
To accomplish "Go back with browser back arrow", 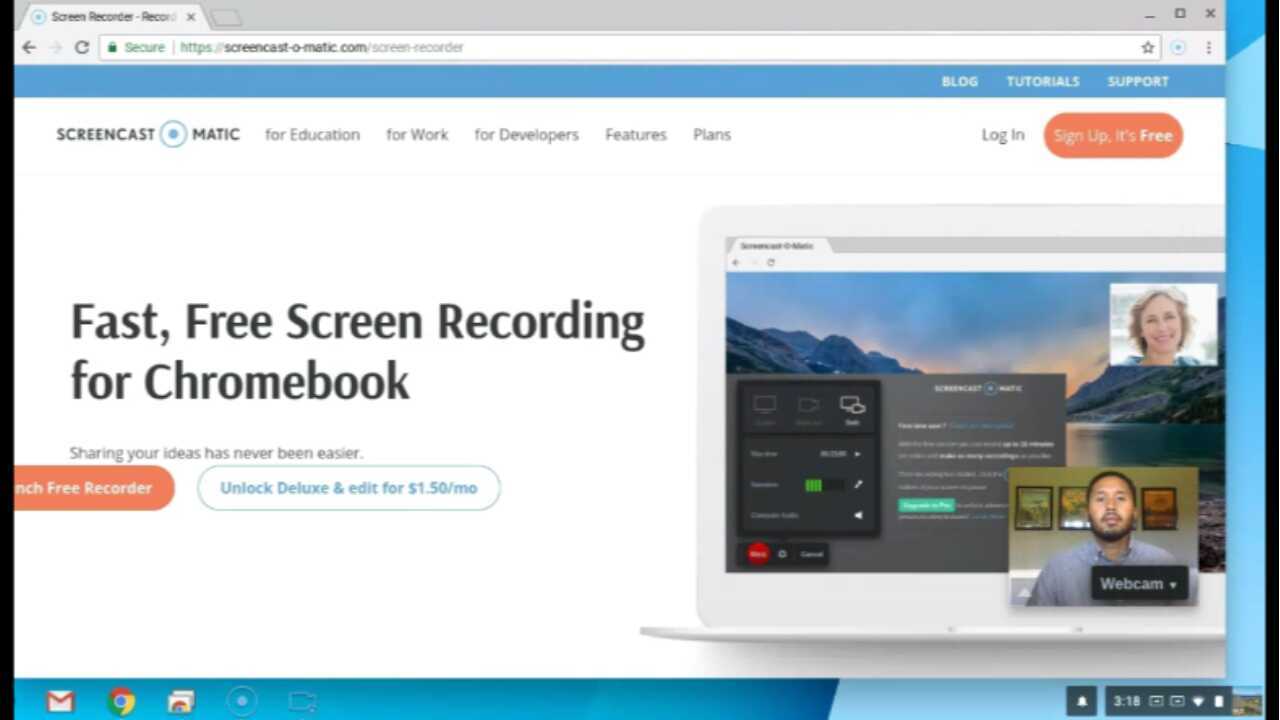I will (29, 47).
